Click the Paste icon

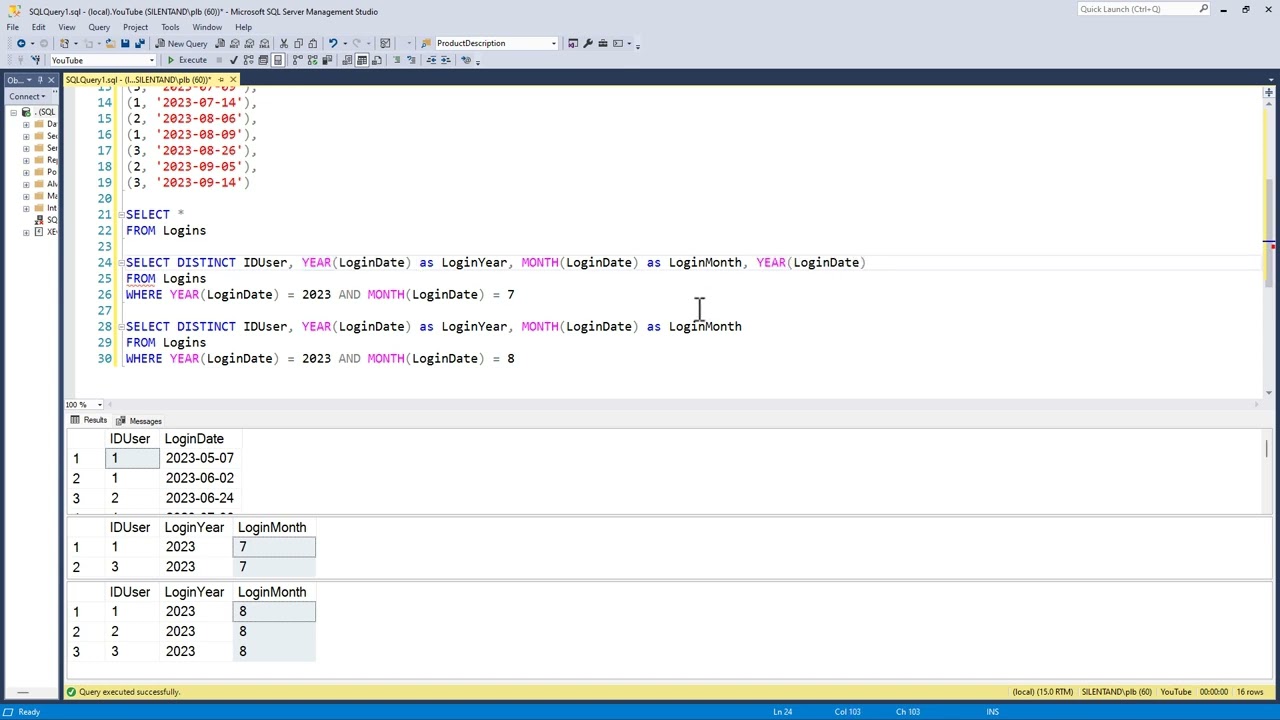[313, 43]
